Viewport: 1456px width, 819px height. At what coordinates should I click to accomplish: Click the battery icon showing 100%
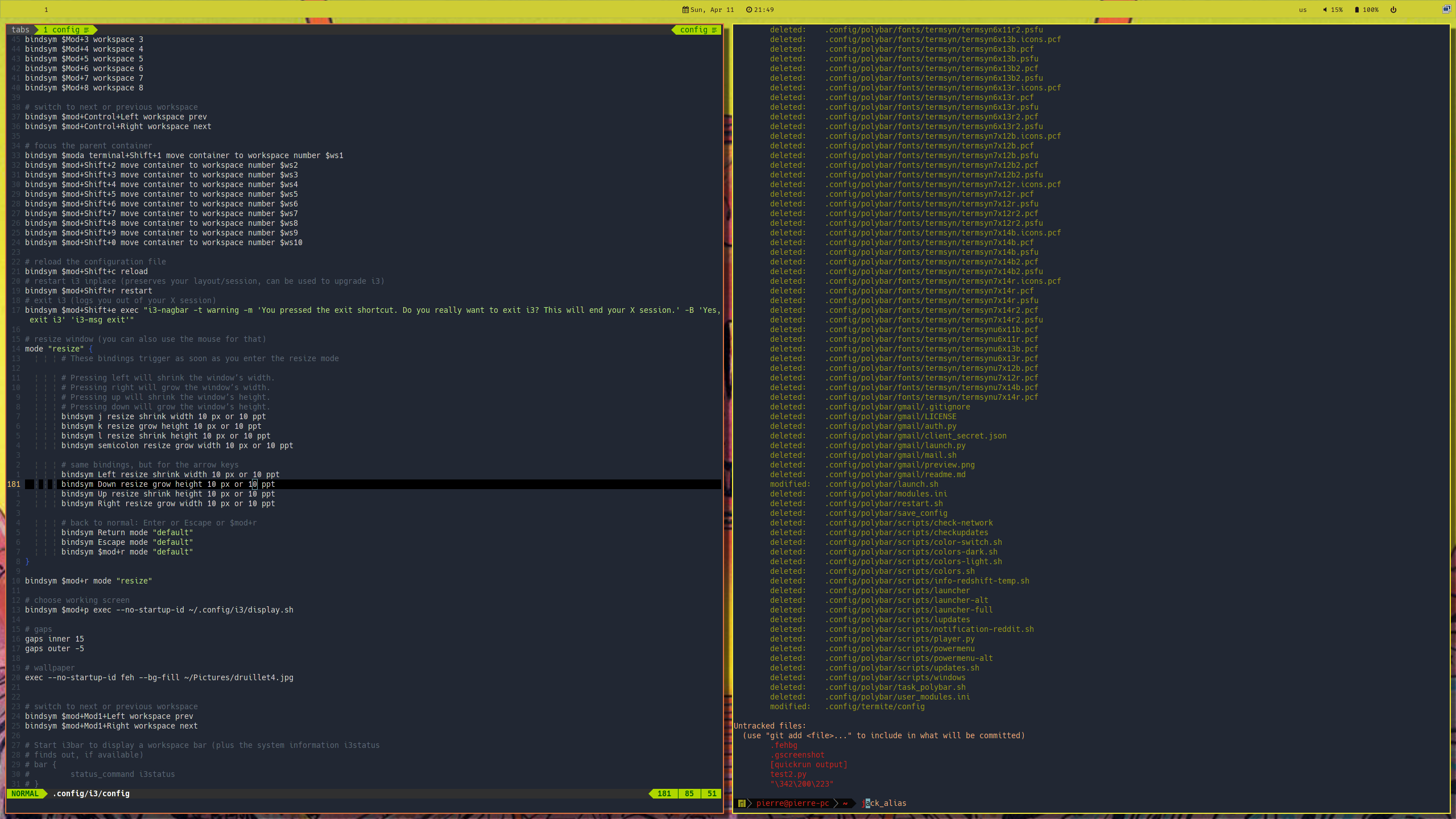pyautogui.click(x=1357, y=10)
